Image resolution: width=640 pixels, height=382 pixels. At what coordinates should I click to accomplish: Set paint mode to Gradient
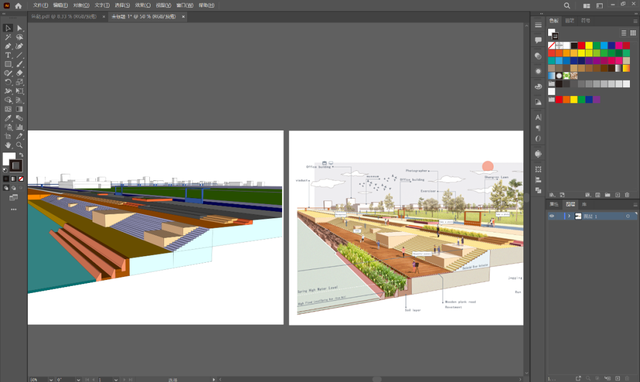tap(13, 179)
